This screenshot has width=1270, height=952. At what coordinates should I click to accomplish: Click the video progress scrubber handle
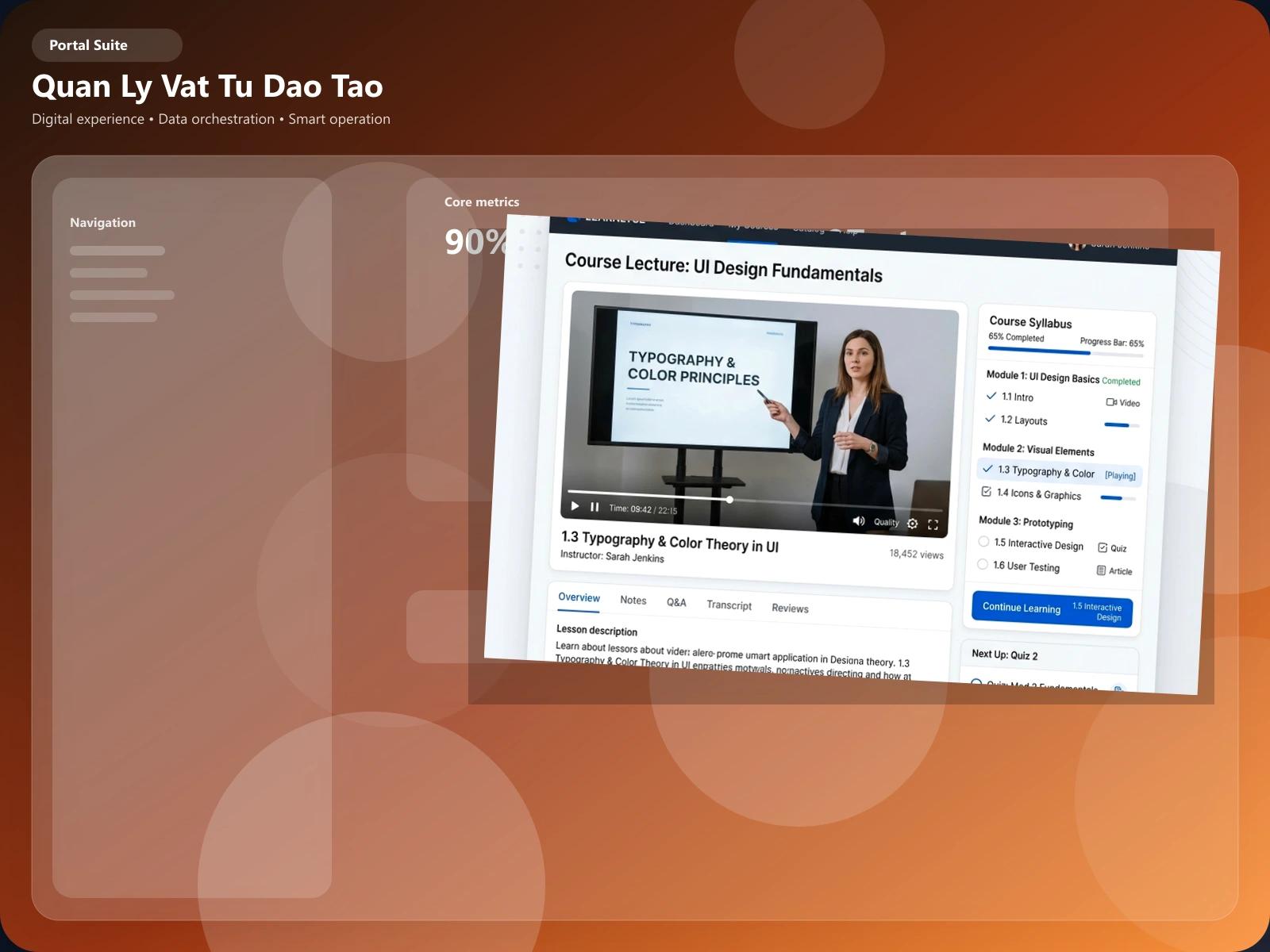point(729,500)
